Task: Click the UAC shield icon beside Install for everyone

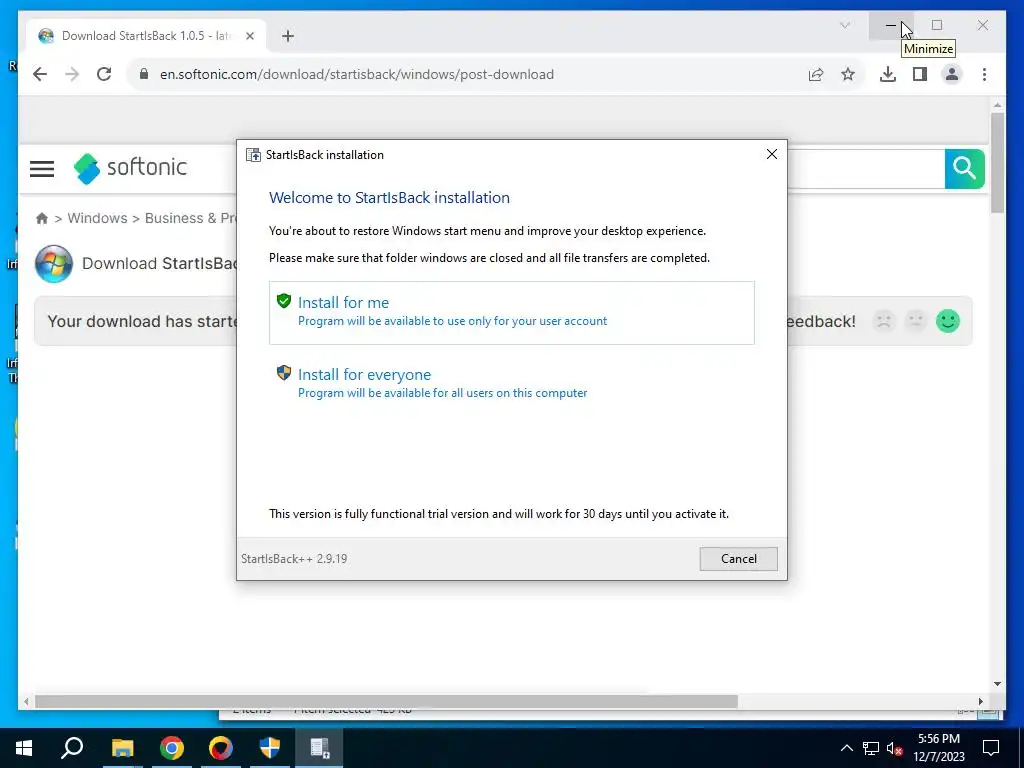Action: click(x=283, y=373)
